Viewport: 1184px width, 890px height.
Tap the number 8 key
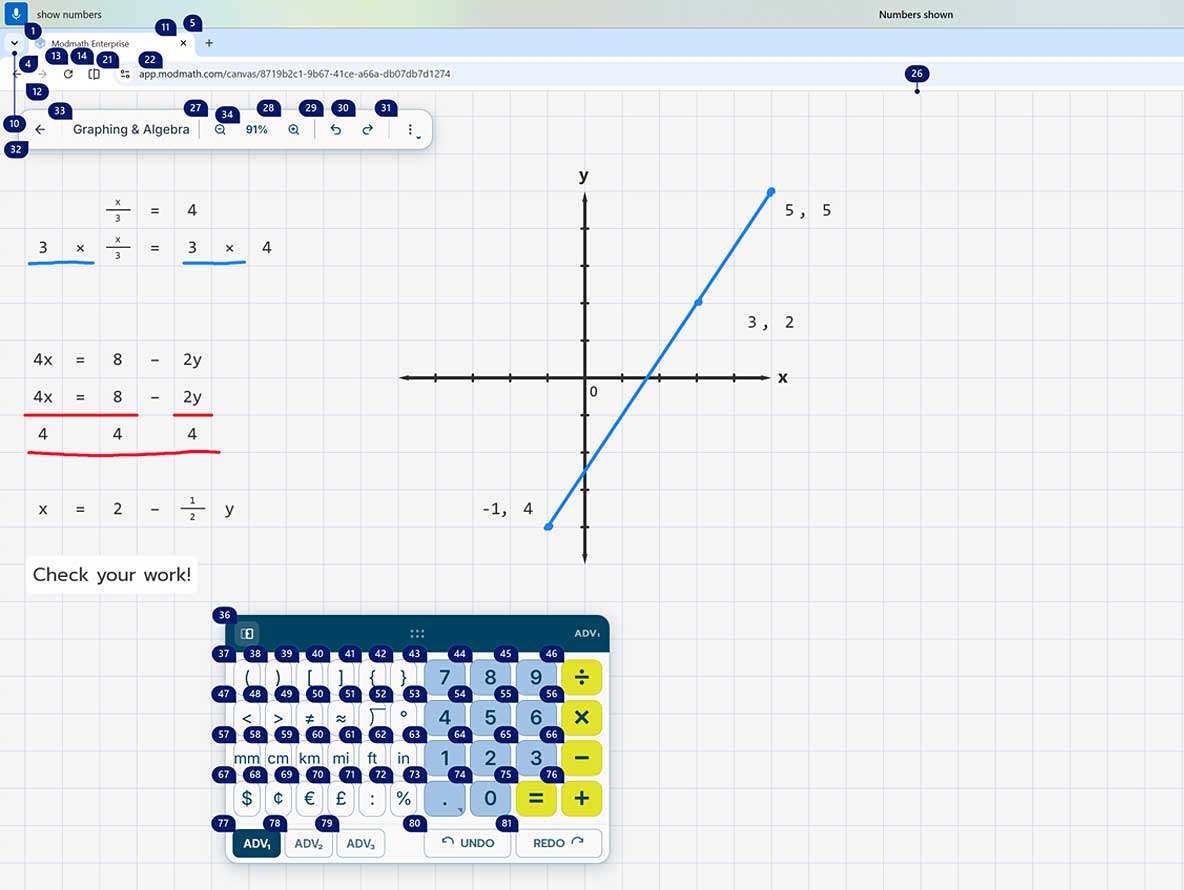click(x=490, y=677)
